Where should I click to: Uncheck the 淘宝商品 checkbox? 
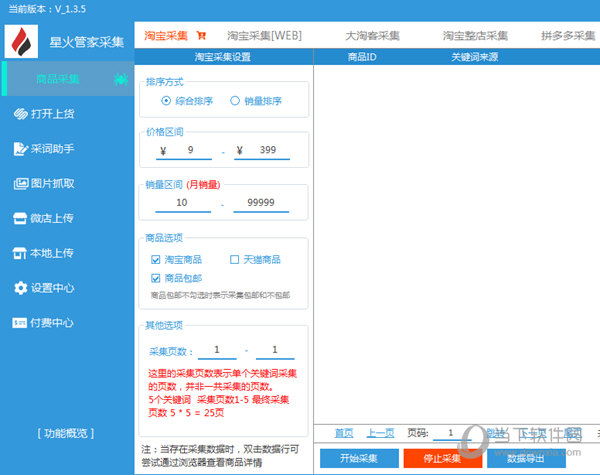point(155,260)
